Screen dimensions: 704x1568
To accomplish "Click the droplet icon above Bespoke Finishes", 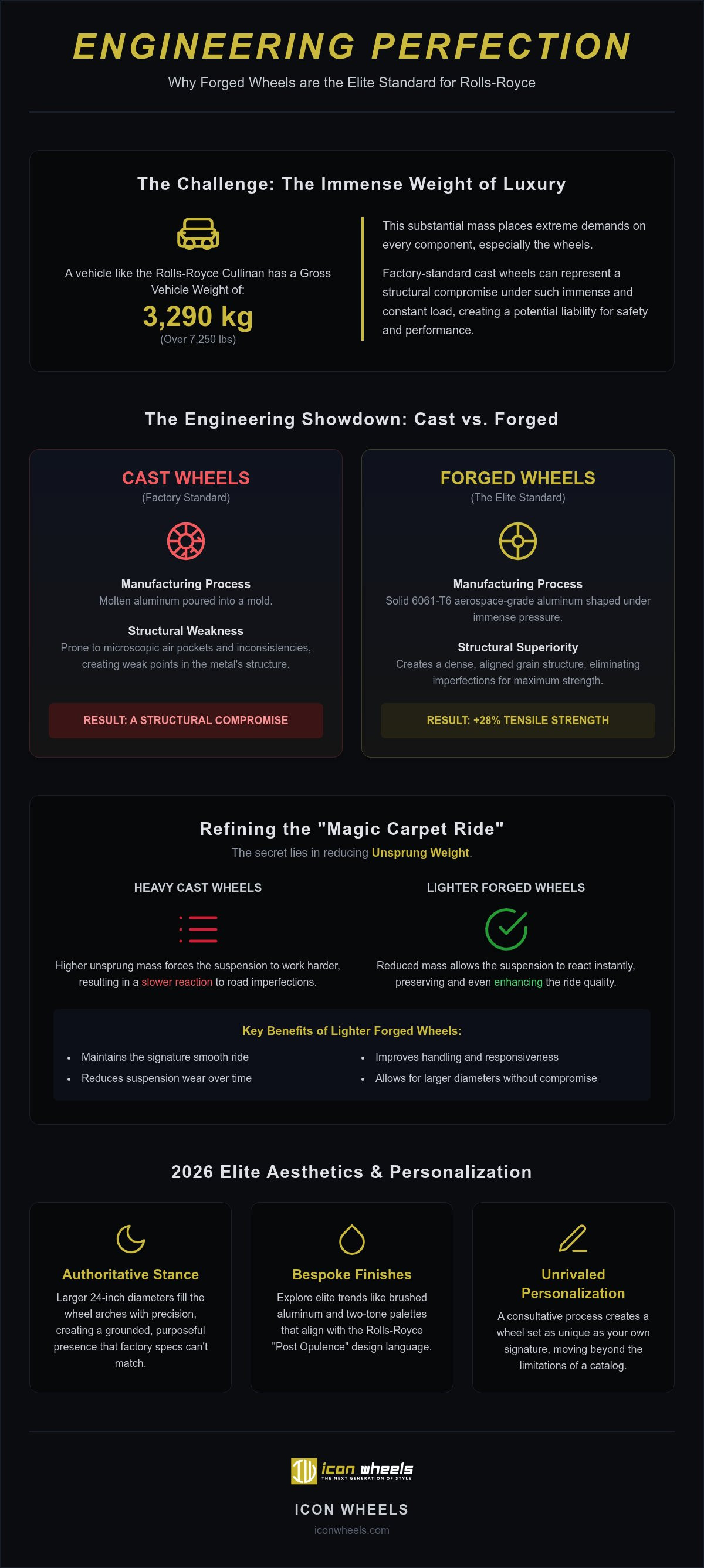I will pos(352,1238).
